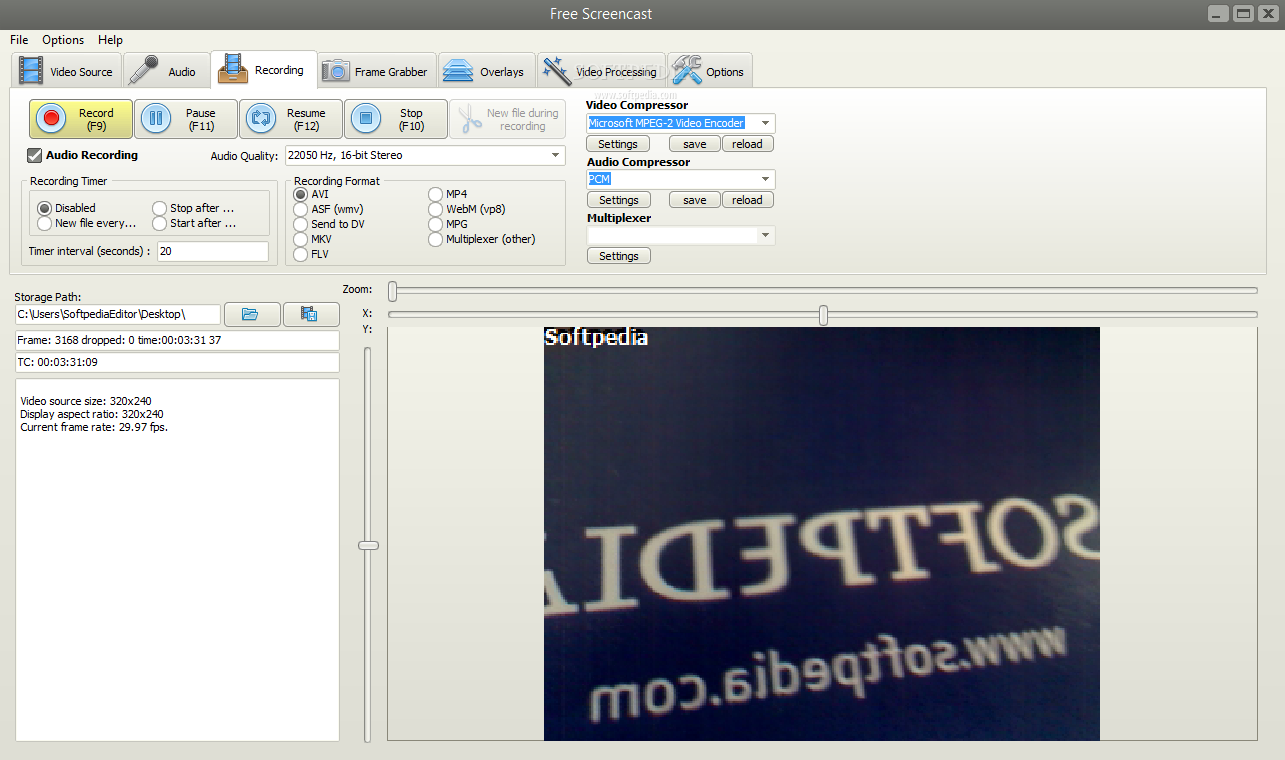This screenshot has height=760, width=1285.
Task: Open Video Compressor Settings
Action: point(619,144)
